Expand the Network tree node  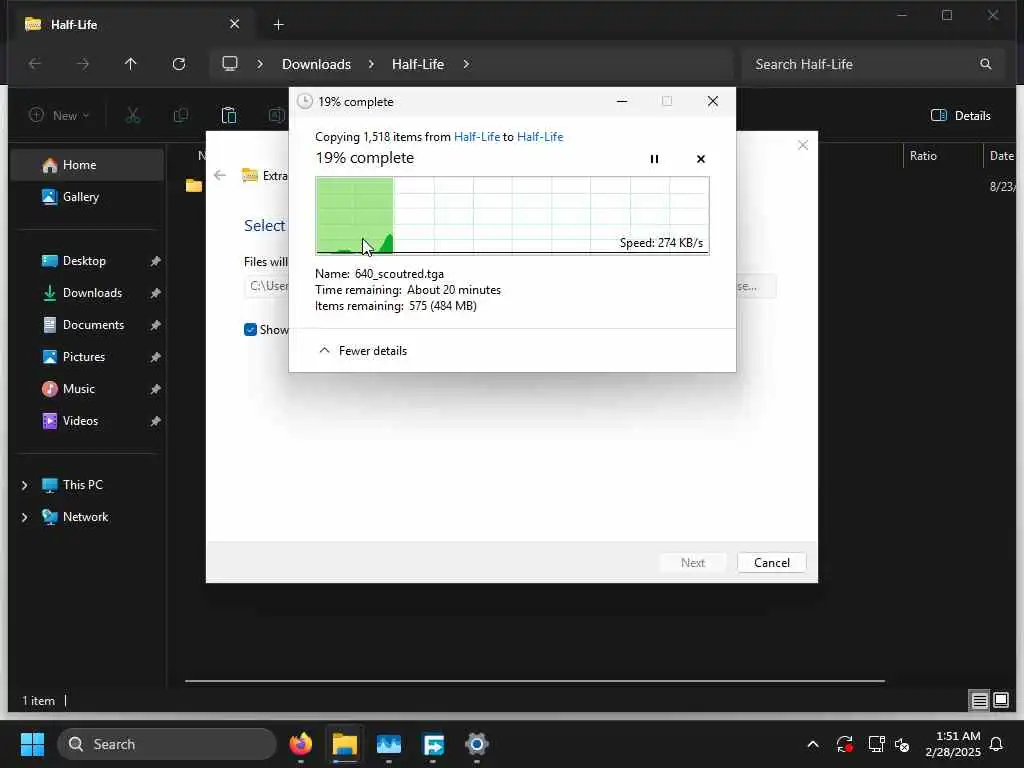[25, 517]
